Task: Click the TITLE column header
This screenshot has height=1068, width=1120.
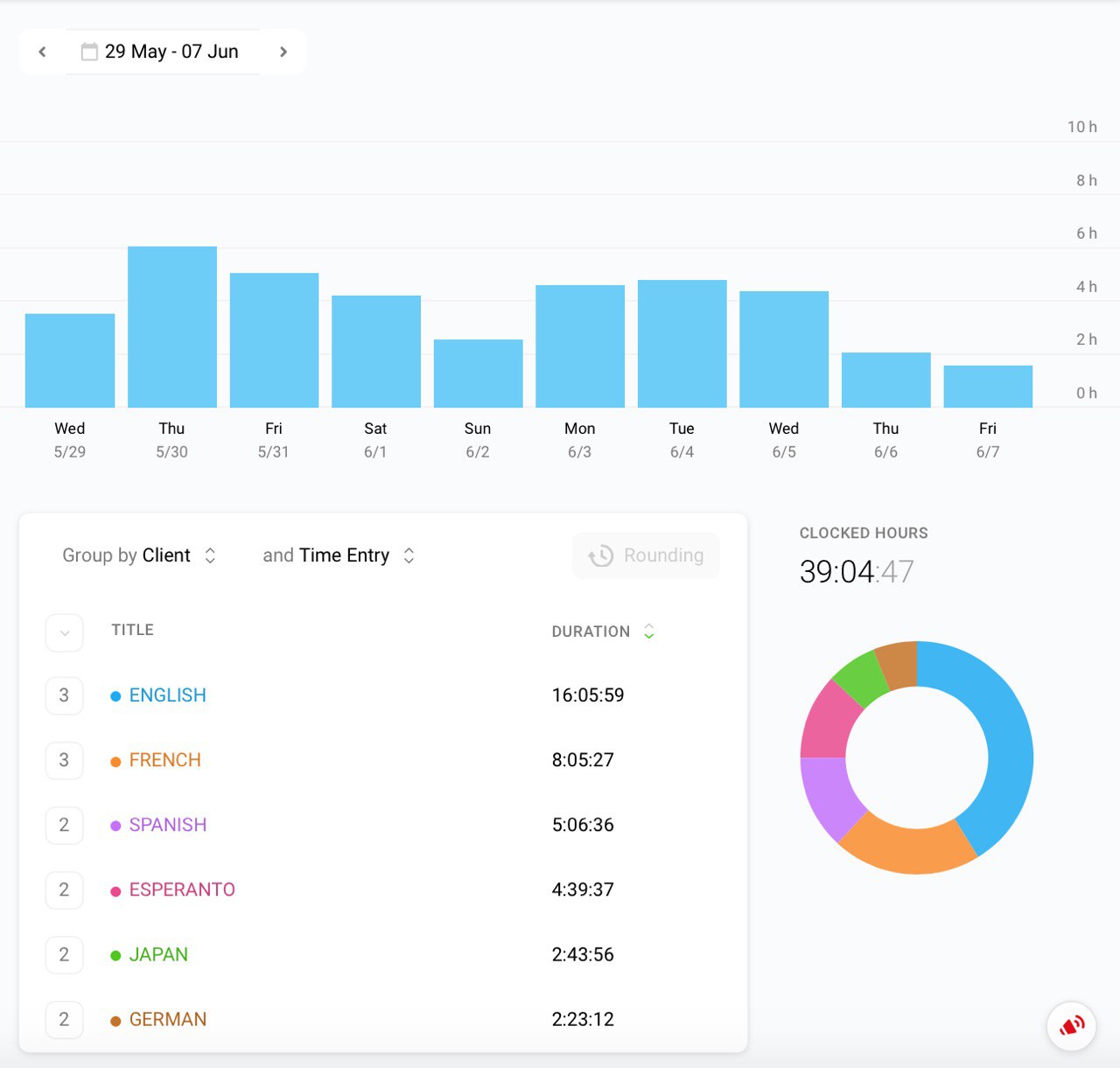Action: (x=133, y=630)
